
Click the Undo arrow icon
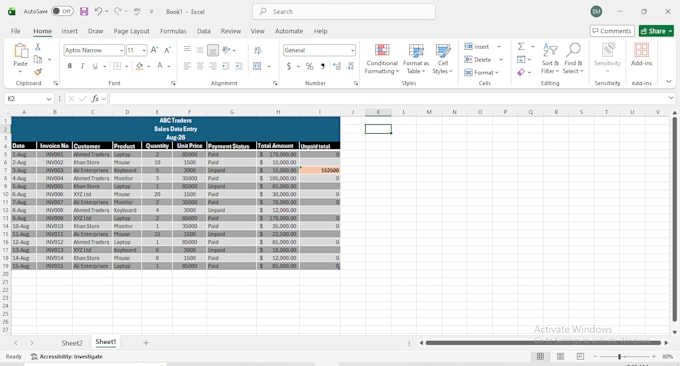pyautogui.click(x=98, y=11)
